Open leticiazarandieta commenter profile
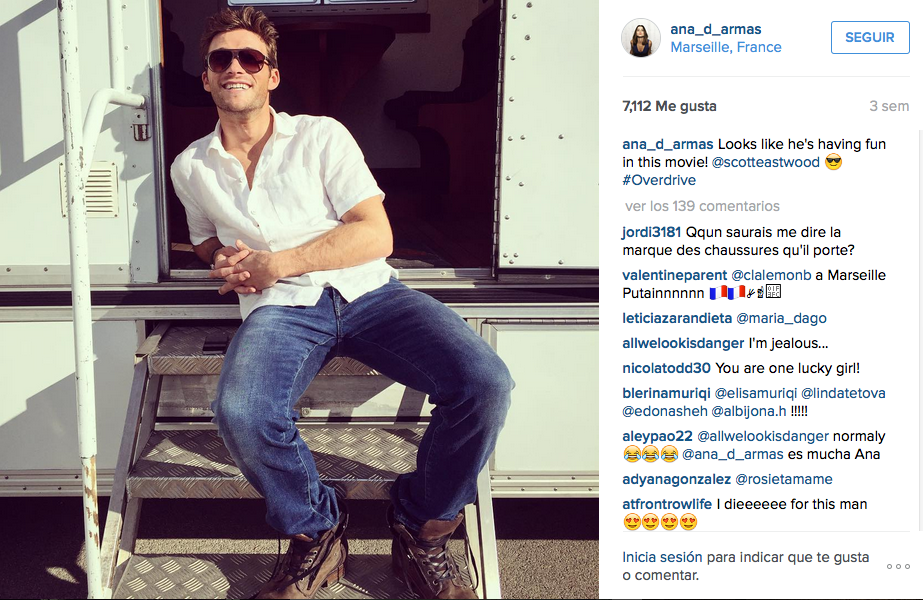This screenshot has width=923, height=600. pyautogui.click(x=677, y=319)
